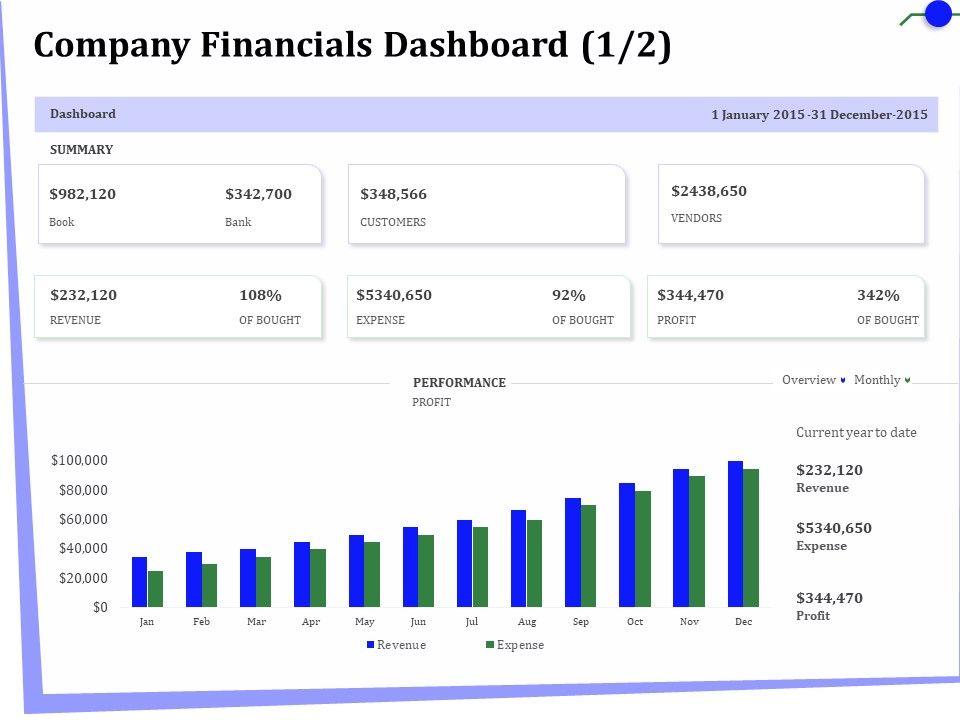
Task: Click the 108% of bought figure
Action: point(260,296)
